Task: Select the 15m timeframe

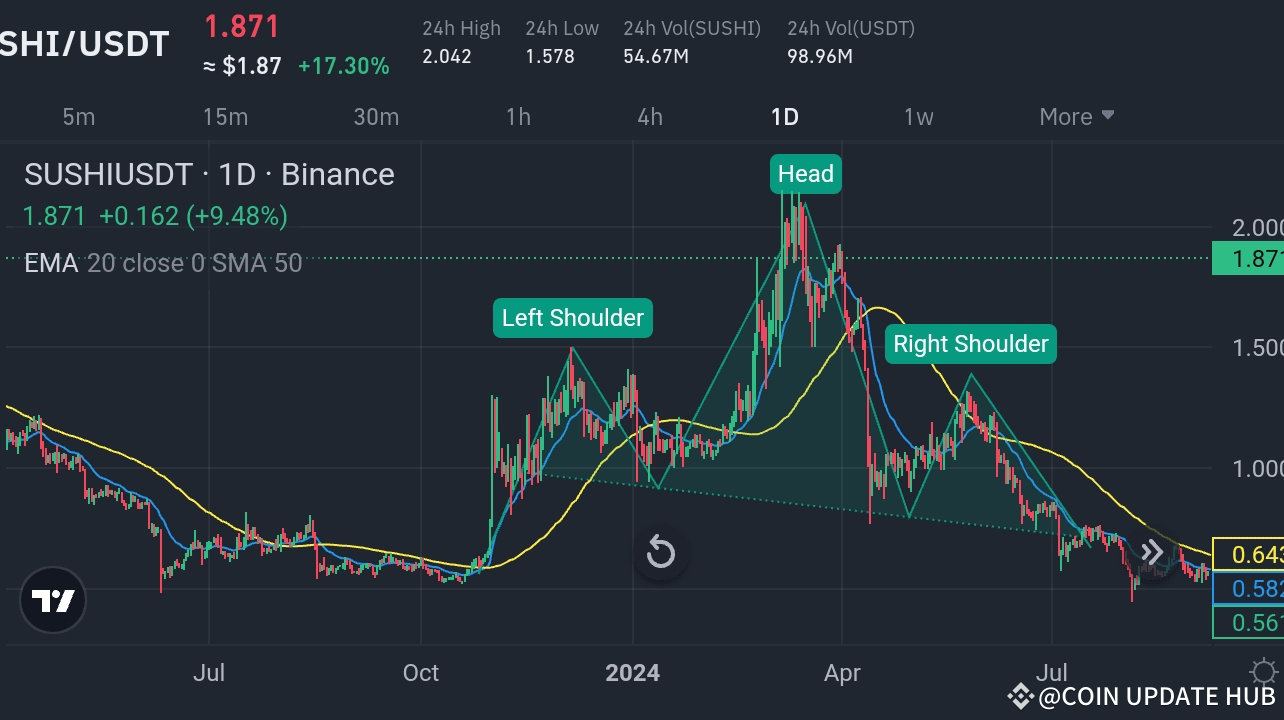Action: click(x=225, y=117)
